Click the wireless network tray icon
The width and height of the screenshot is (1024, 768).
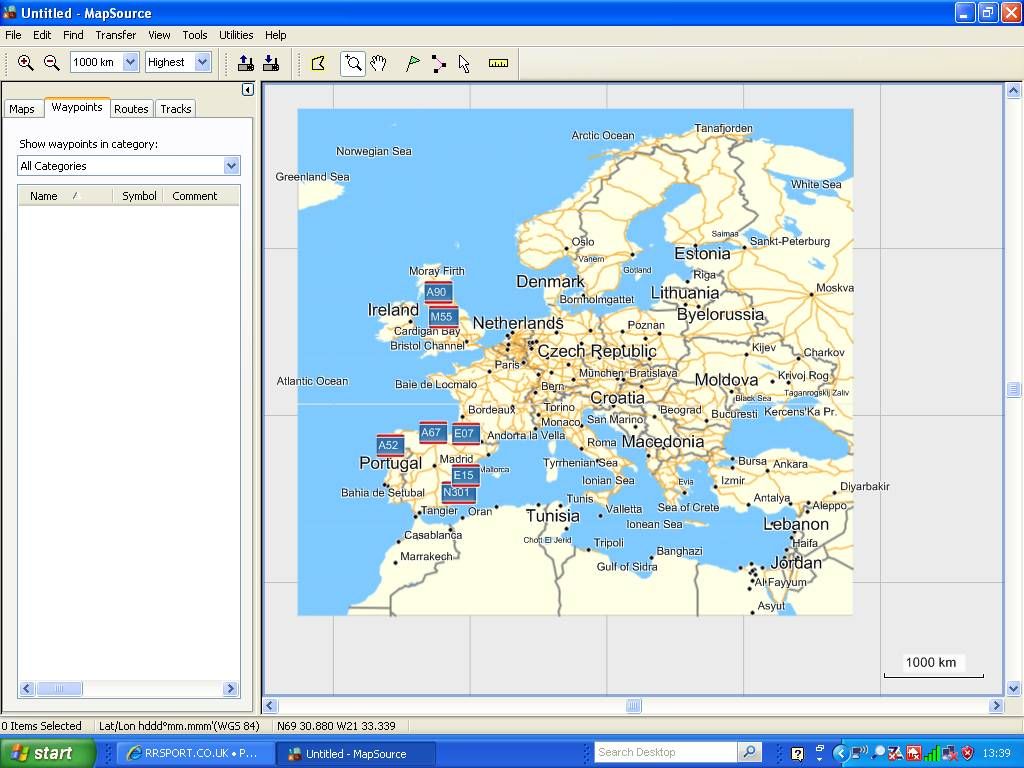coord(860,753)
